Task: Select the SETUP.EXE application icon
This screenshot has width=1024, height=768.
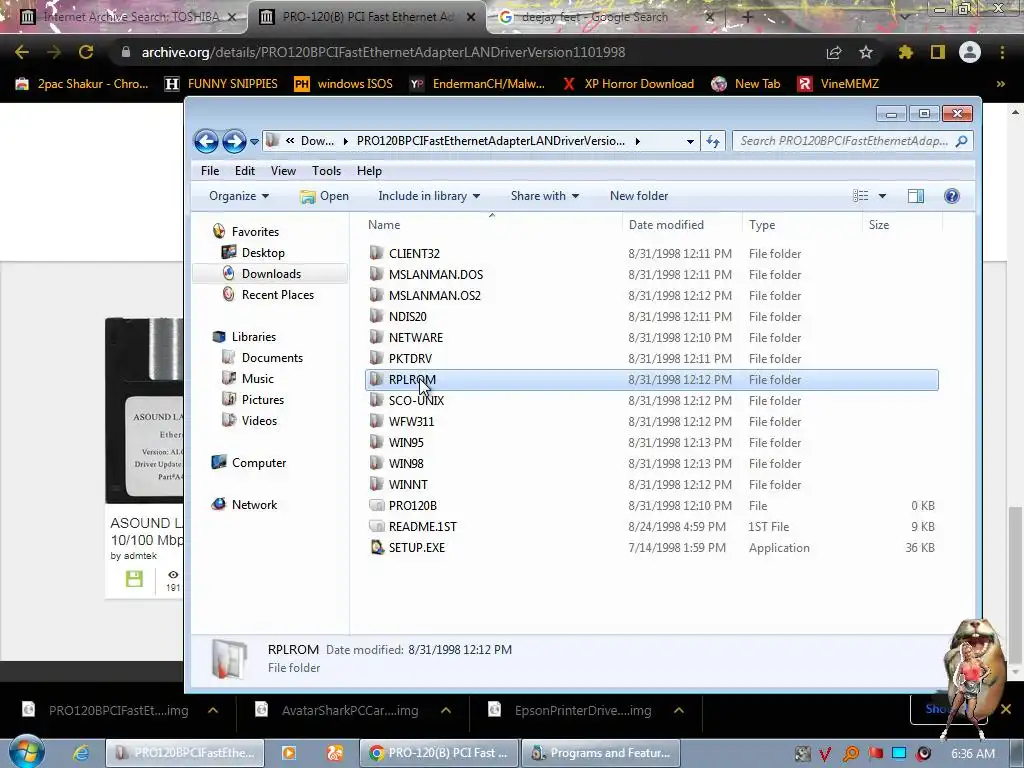Action: tap(376, 547)
